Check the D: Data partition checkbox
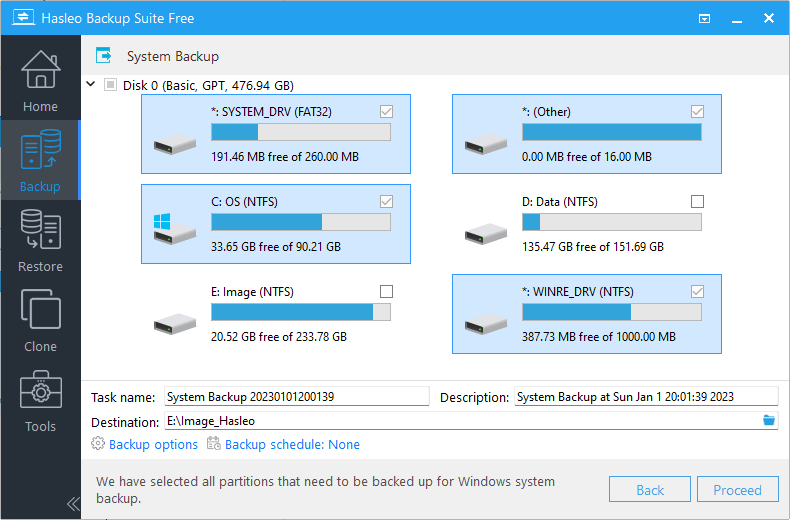The image size is (790, 520). 697,202
